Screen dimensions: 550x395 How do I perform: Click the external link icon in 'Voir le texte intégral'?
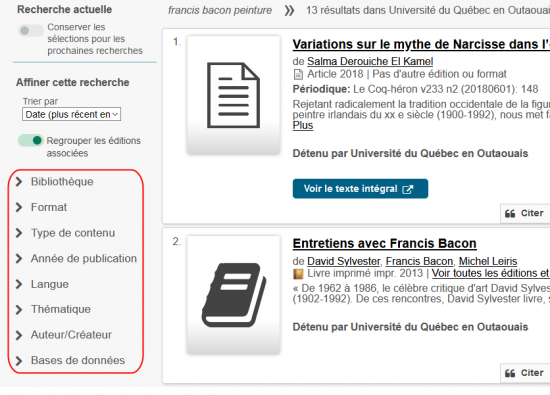pos(408,189)
